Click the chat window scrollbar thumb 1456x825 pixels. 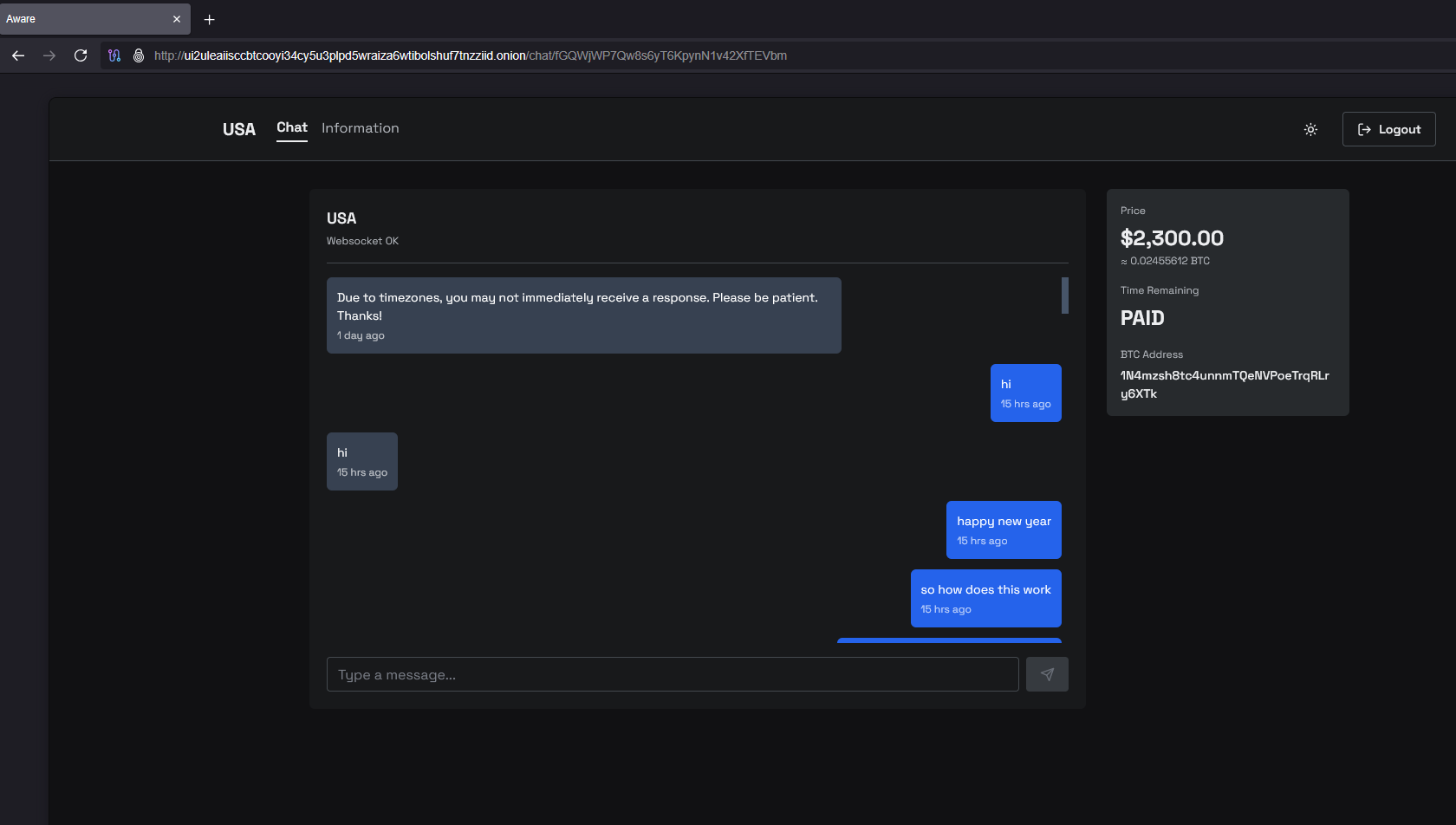(x=1064, y=296)
